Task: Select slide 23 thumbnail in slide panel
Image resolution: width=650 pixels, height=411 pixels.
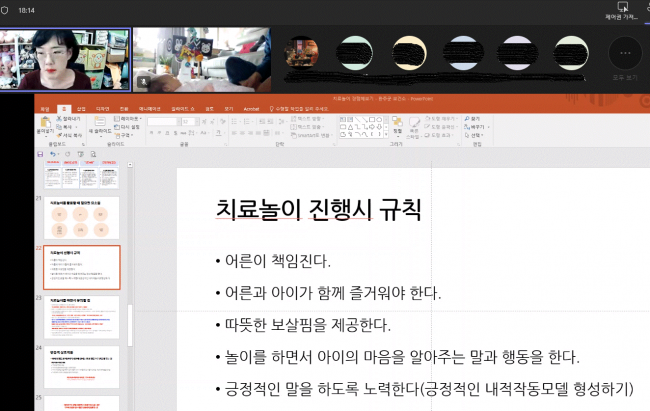Action: [x=82, y=317]
